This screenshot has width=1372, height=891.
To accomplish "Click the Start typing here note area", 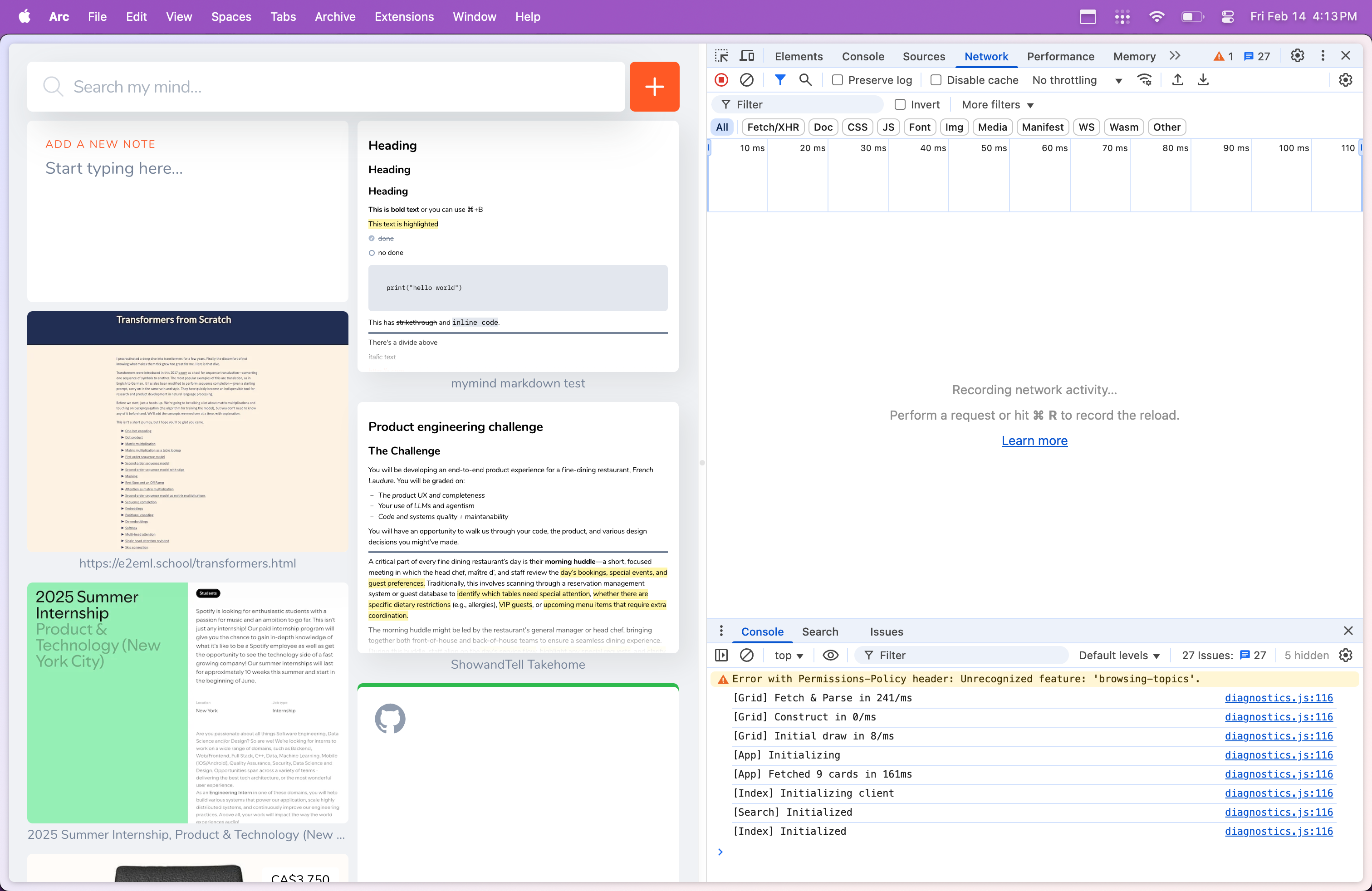I will pyautogui.click(x=114, y=168).
